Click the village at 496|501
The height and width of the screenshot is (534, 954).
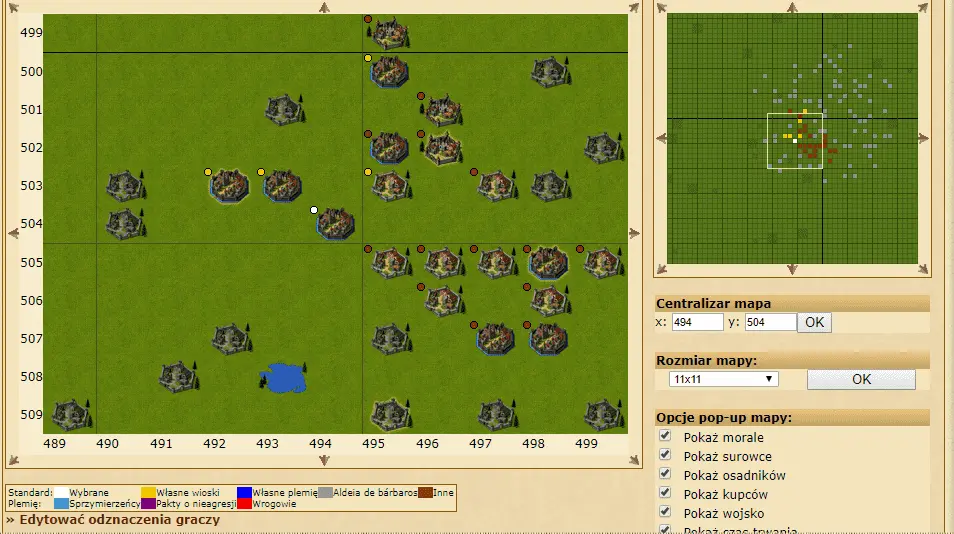coord(443,109)
